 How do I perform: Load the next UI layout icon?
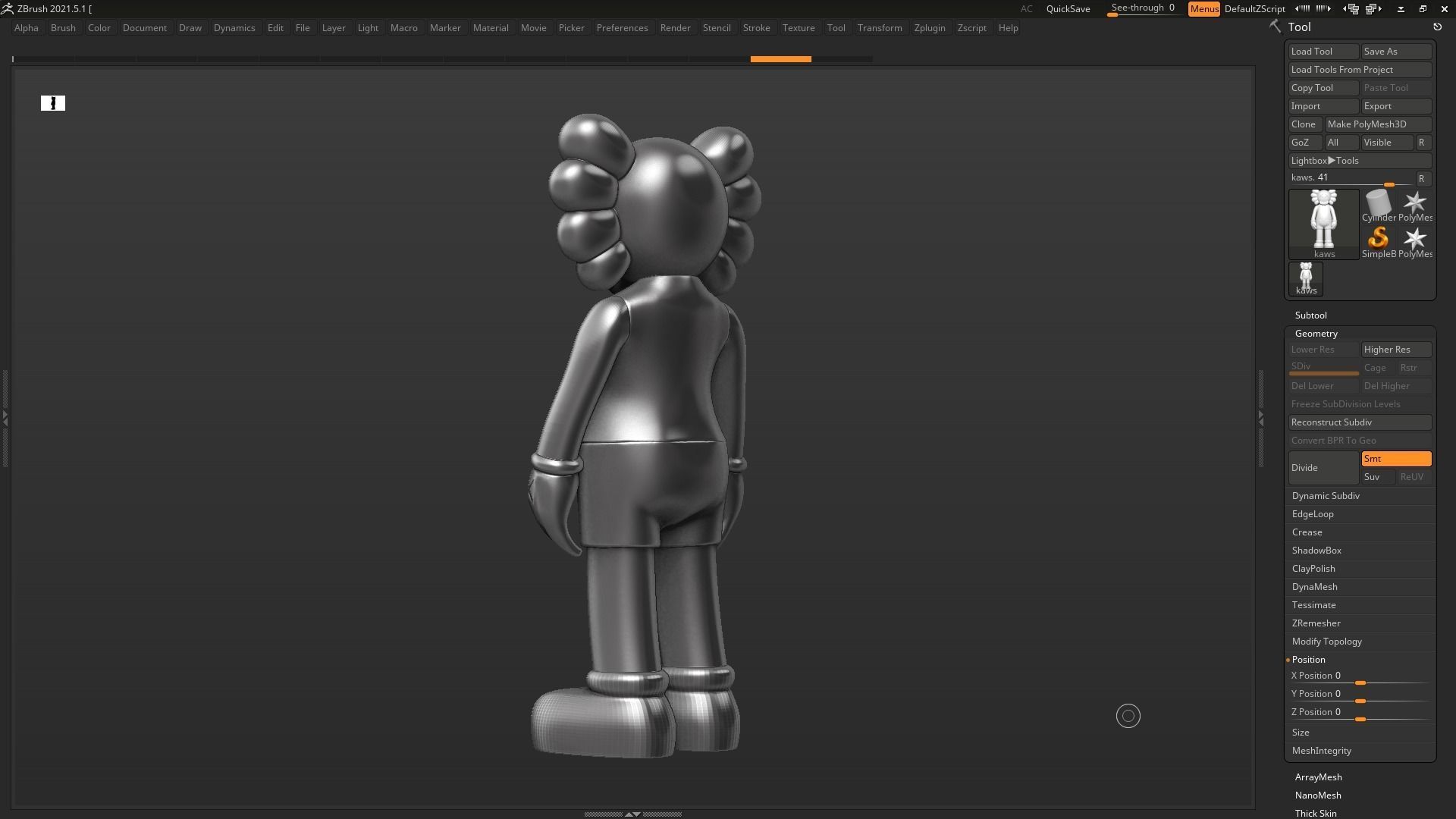(x=1373, y=8)
